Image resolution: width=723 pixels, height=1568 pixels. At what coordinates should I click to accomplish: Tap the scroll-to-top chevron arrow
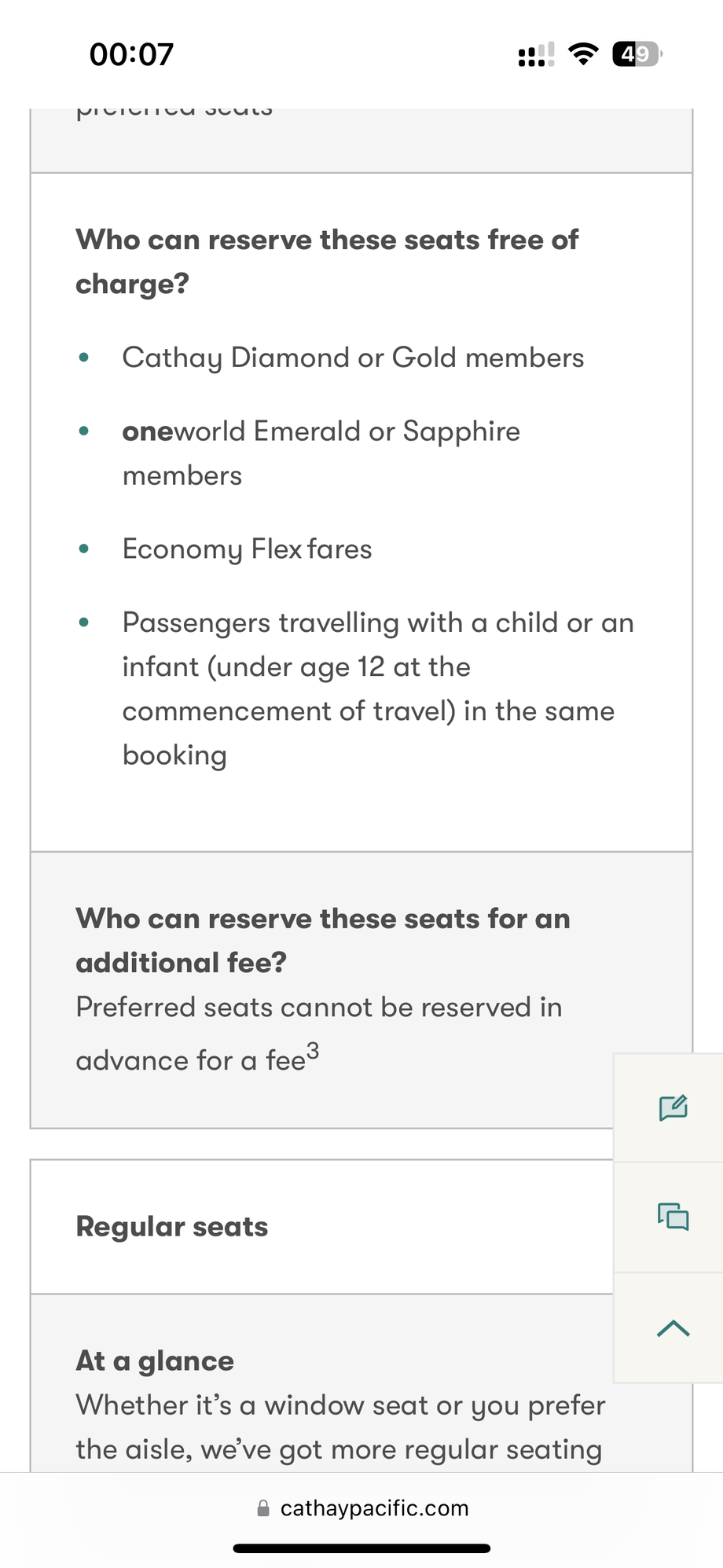point(673,1328)
